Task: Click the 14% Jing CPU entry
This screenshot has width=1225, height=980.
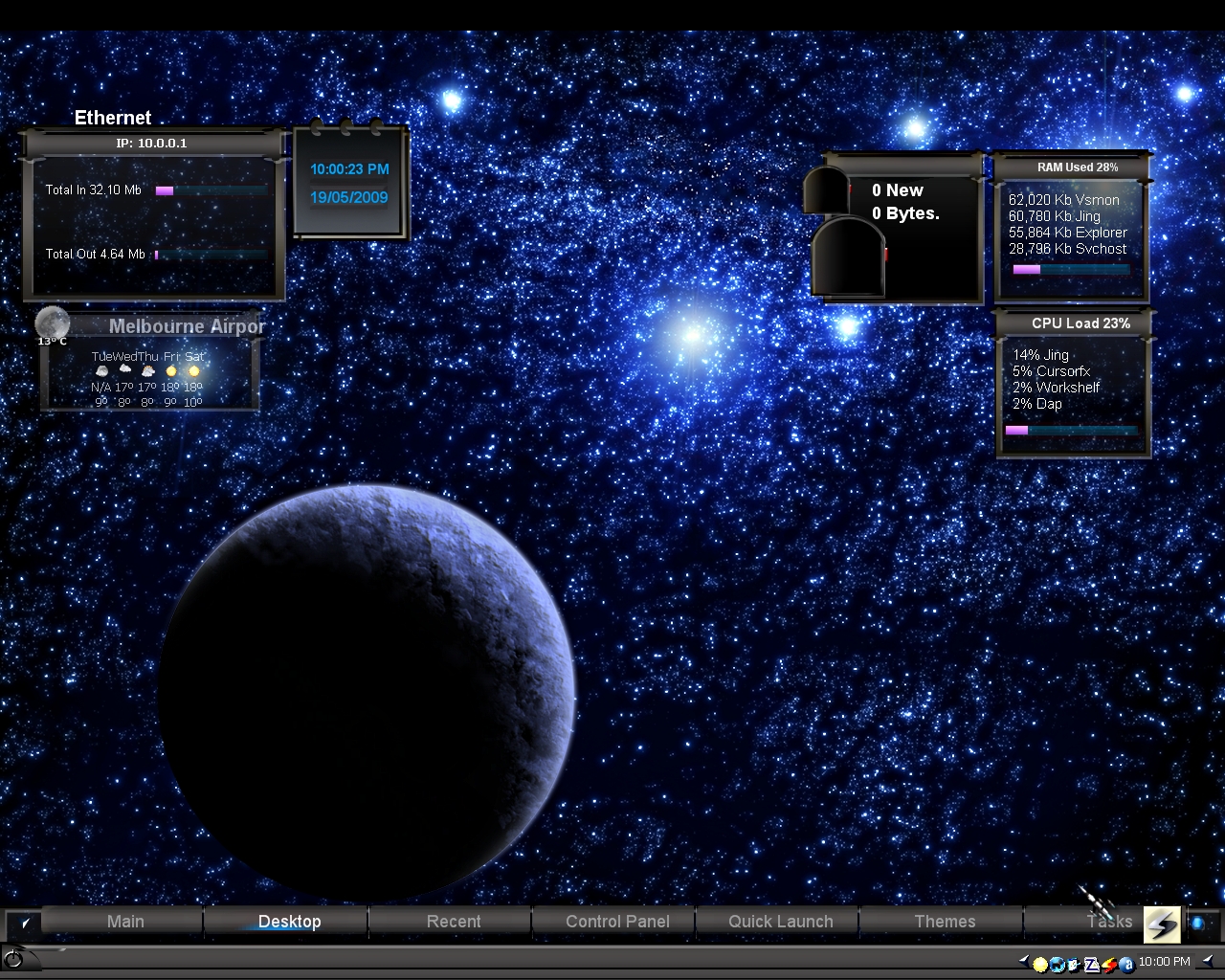Action: point(1041,355)
